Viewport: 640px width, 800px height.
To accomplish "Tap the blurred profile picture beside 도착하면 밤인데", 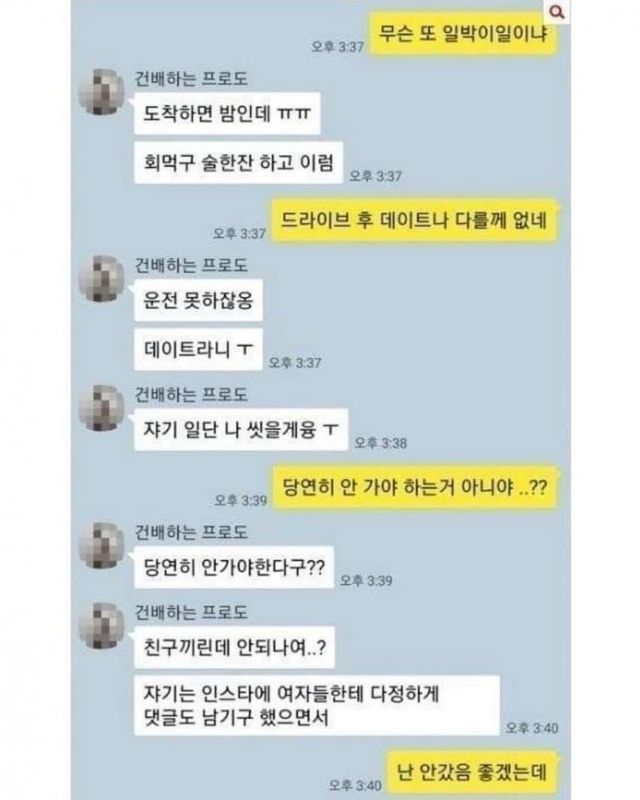I will [102, 92].
